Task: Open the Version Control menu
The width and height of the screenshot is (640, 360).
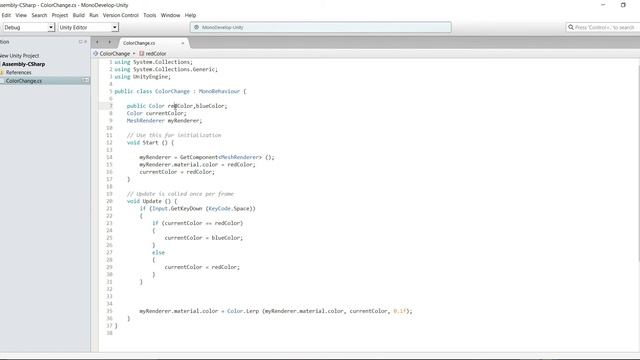Action: [120, 15]
